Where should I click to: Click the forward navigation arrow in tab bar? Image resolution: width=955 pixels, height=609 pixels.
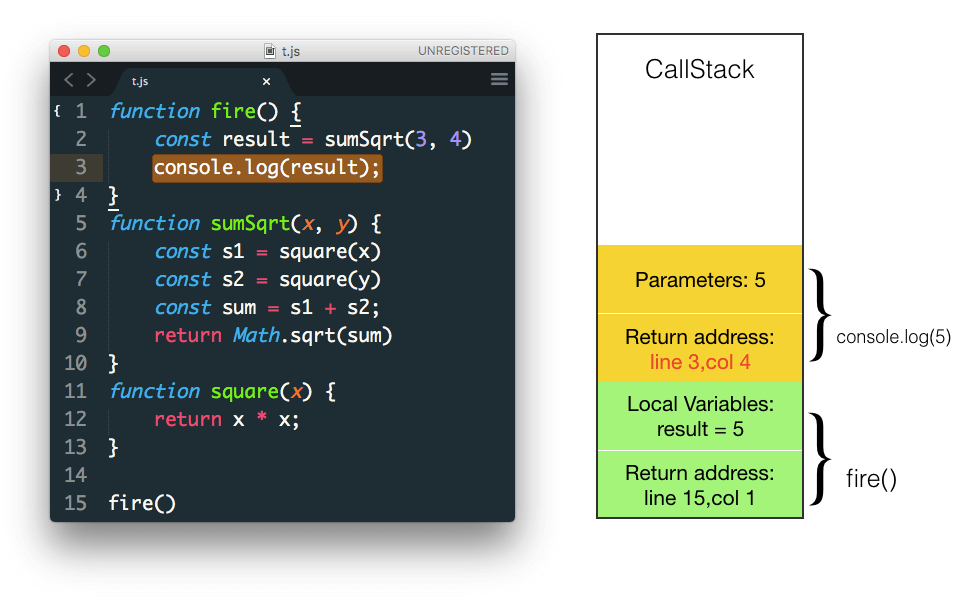click(x=91, y=80)
